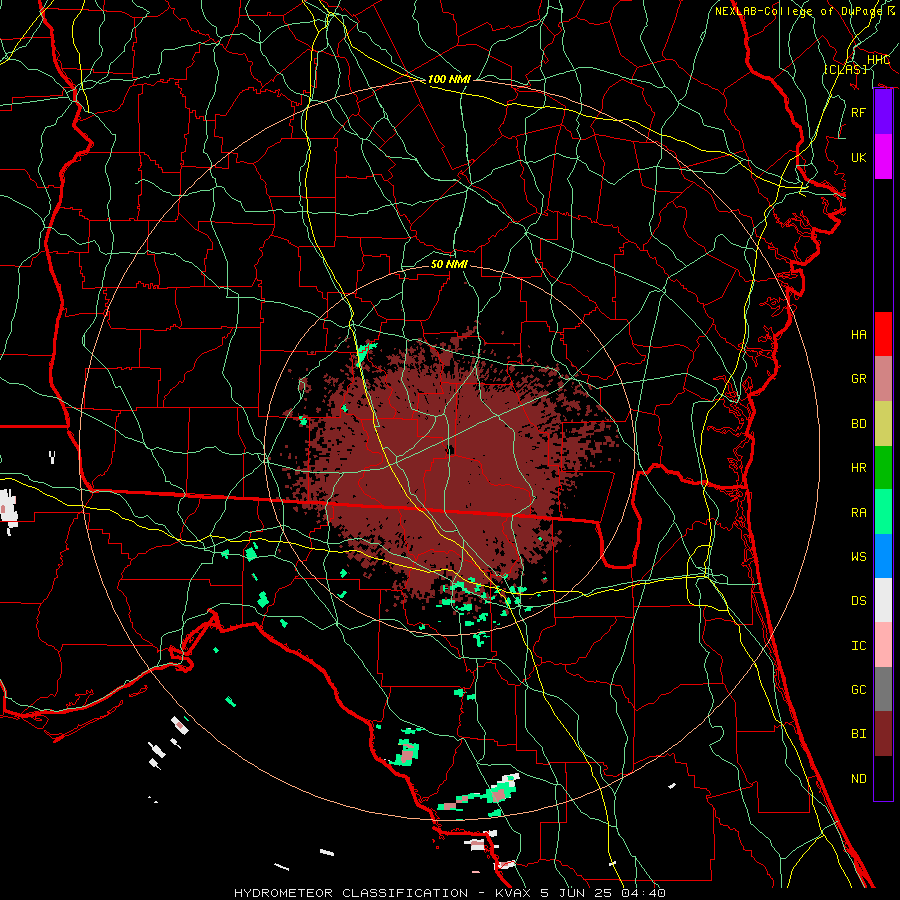Viewport: 900px width, 900px height.
Task: Click the '5 JUN 25' date text
Action: [x=575, y=893]
